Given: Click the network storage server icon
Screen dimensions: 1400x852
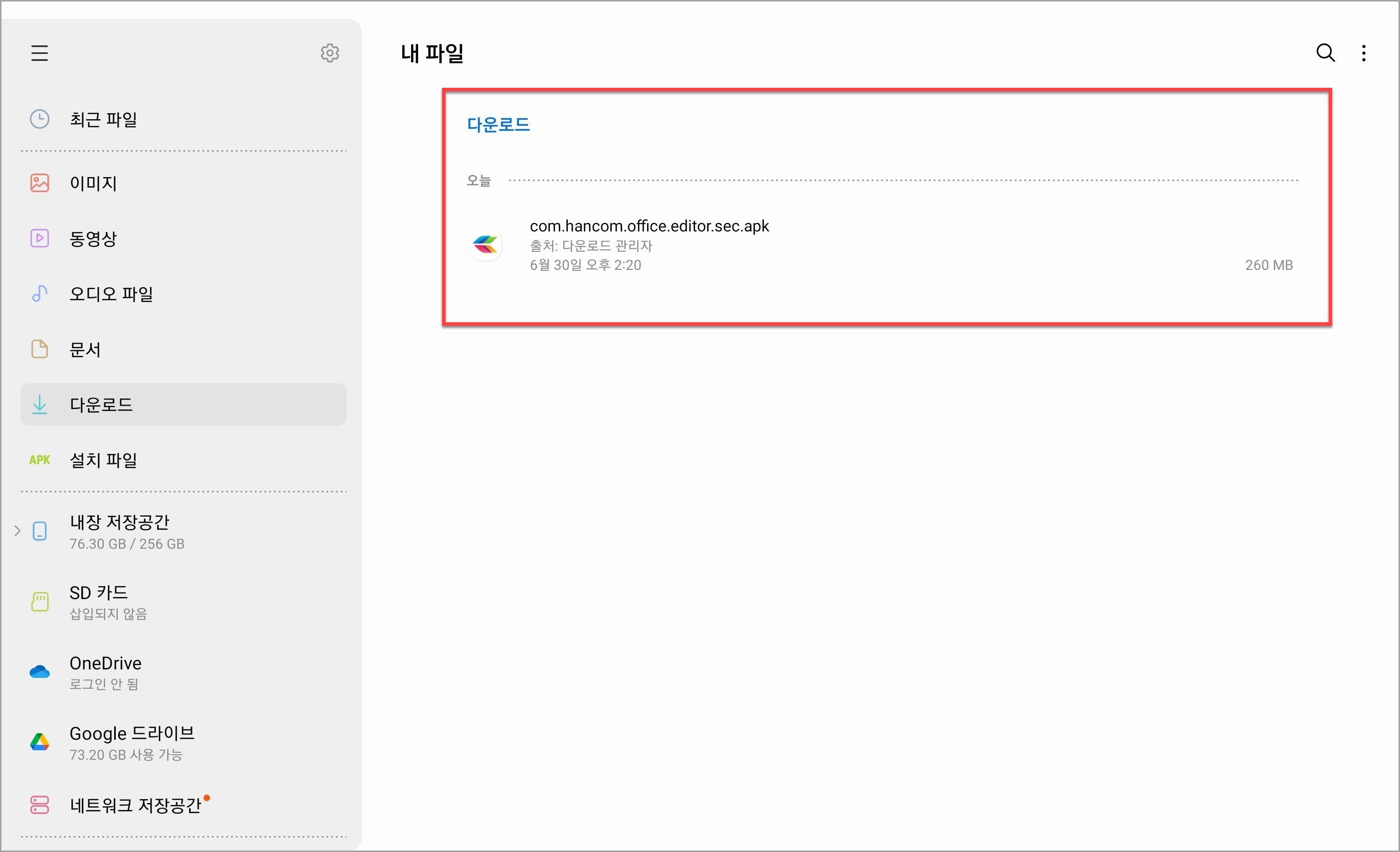Looking at the screenshot, I should tap(39, 805).
